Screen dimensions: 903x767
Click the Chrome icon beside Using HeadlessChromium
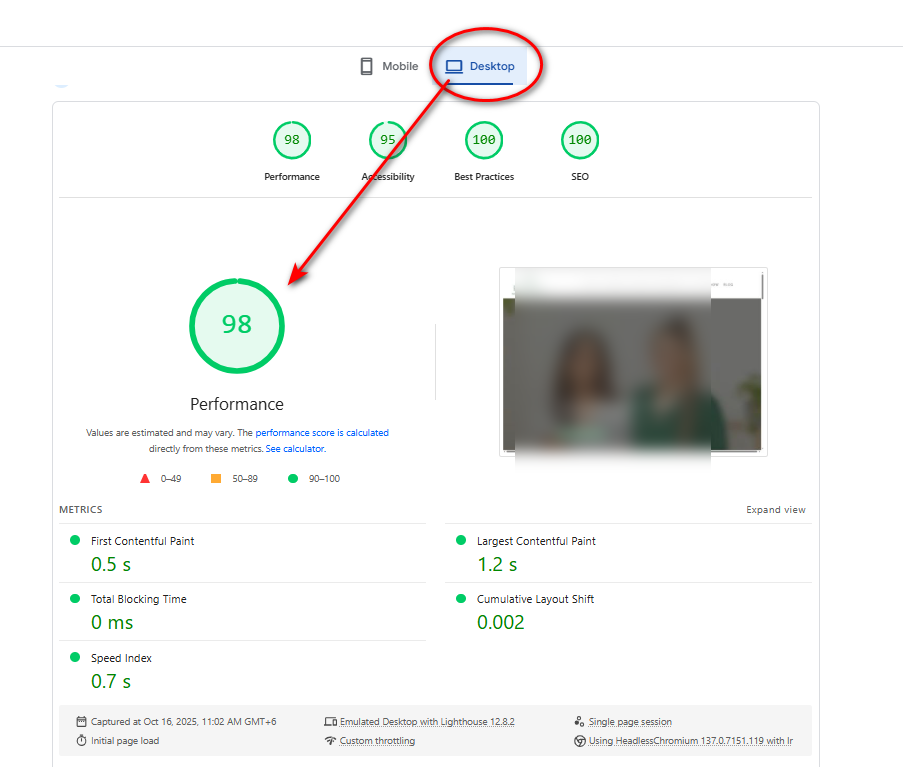tap(580, 741)
